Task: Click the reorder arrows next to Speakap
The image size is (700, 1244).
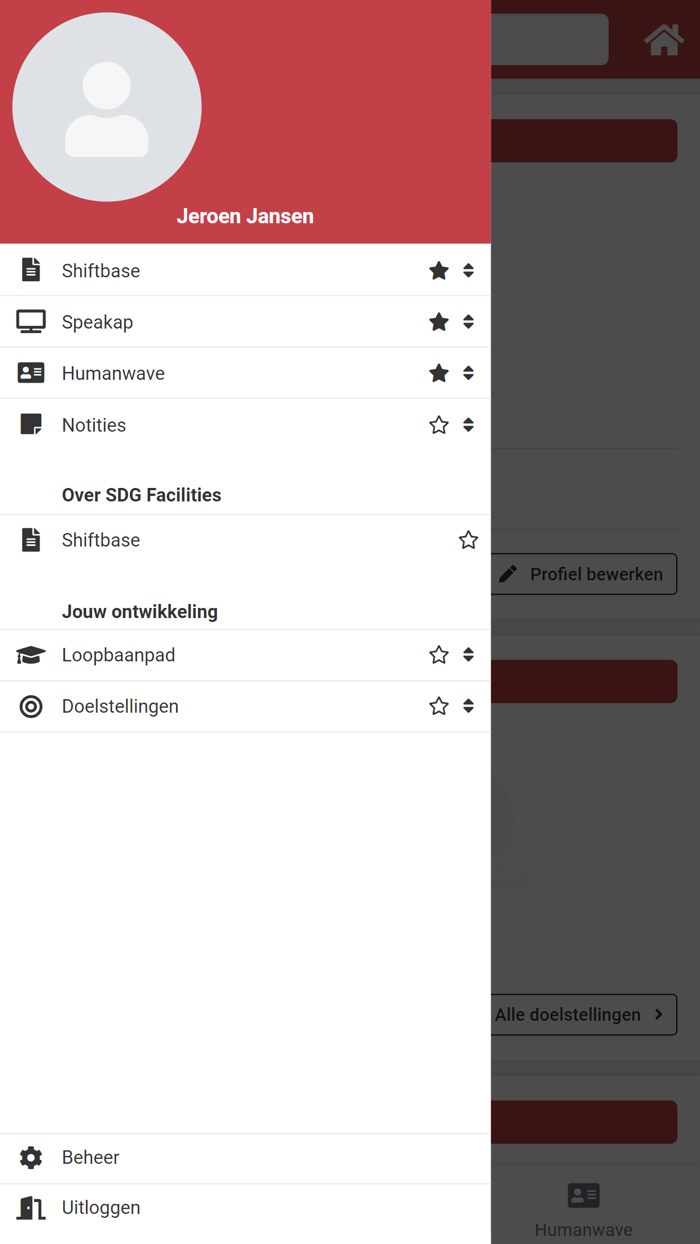Action: click(468, 321)
